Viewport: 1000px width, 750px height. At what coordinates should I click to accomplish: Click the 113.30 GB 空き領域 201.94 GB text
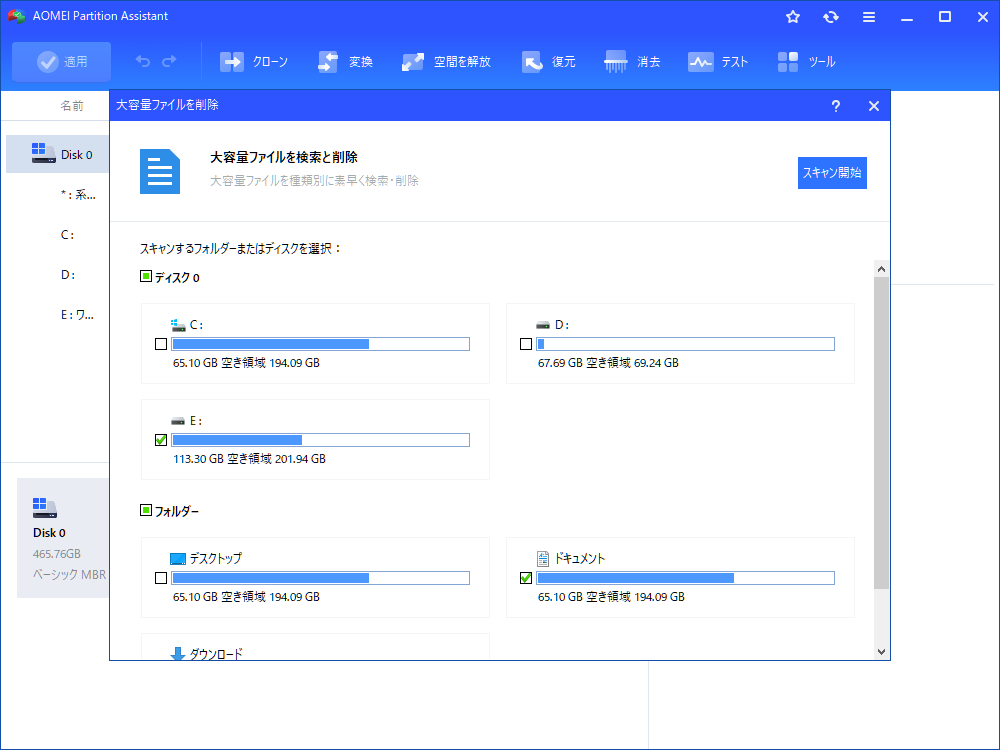tap(249, 459)
